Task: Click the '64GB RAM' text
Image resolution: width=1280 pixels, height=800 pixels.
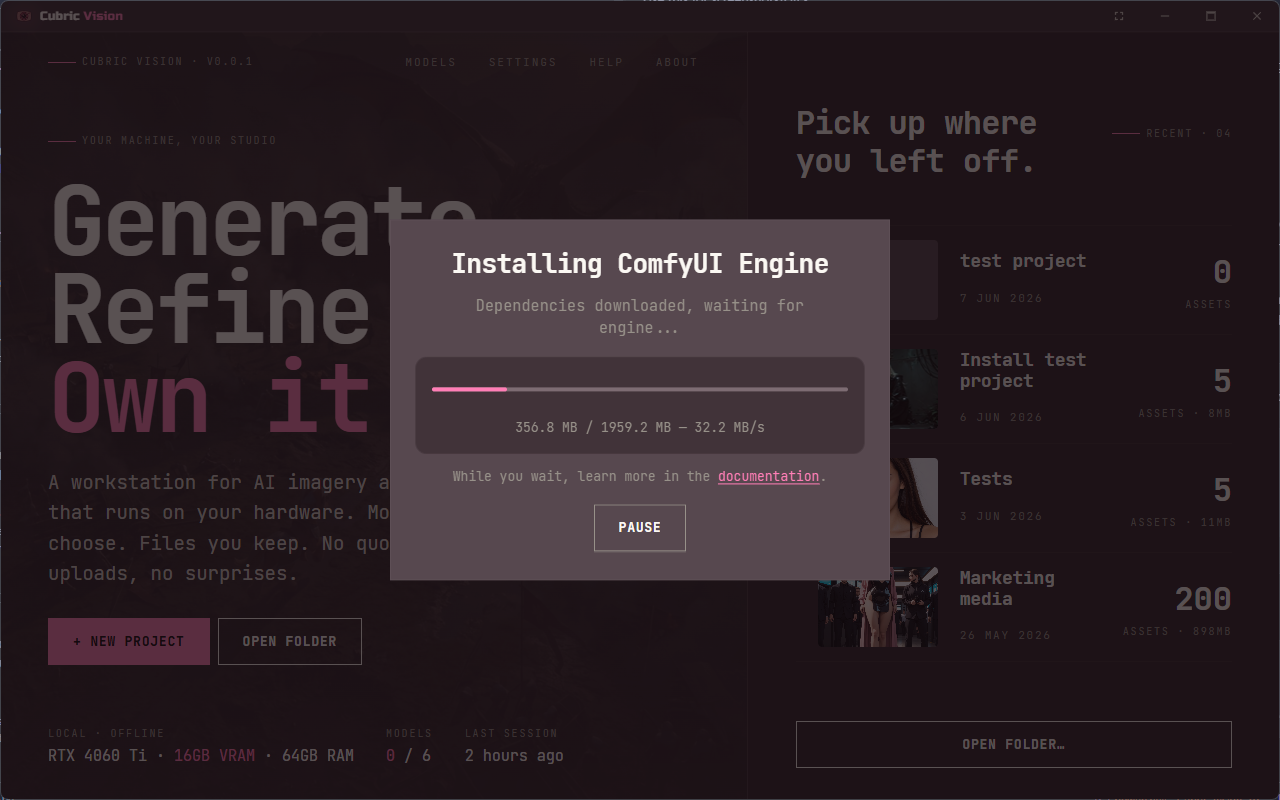Action: (x=318, y=756)
